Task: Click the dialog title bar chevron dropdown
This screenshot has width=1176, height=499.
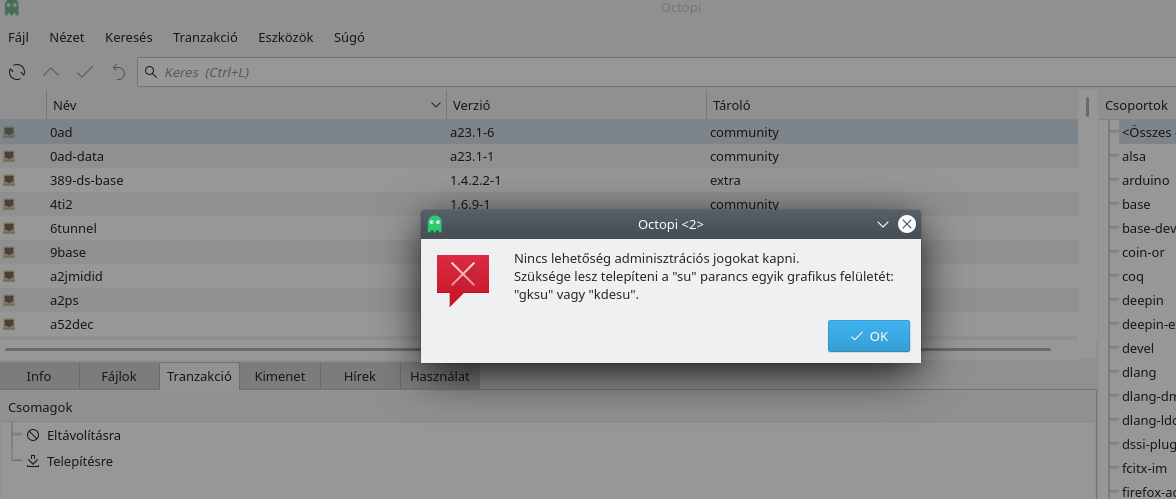Action: coord(883,224)
